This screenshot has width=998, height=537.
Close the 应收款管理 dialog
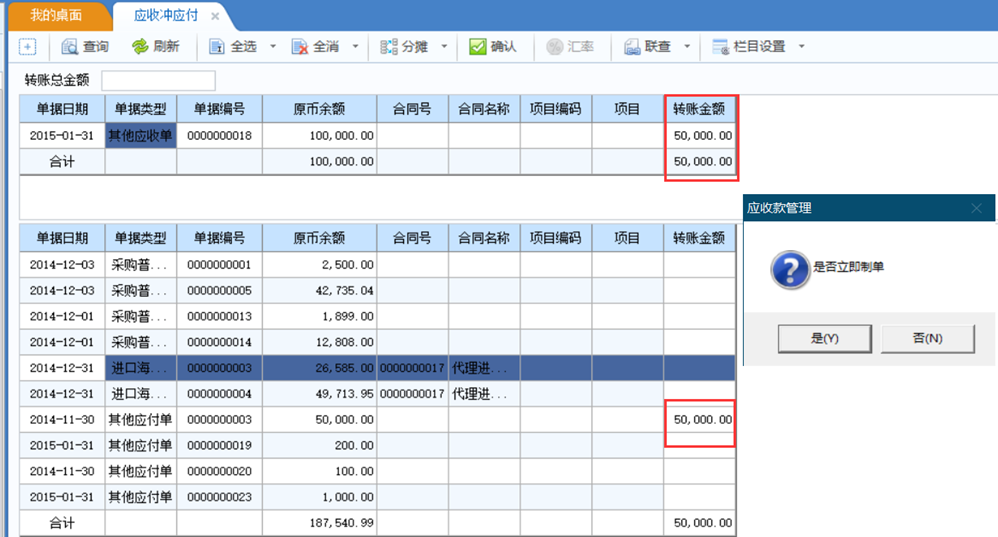pos(976,208)
